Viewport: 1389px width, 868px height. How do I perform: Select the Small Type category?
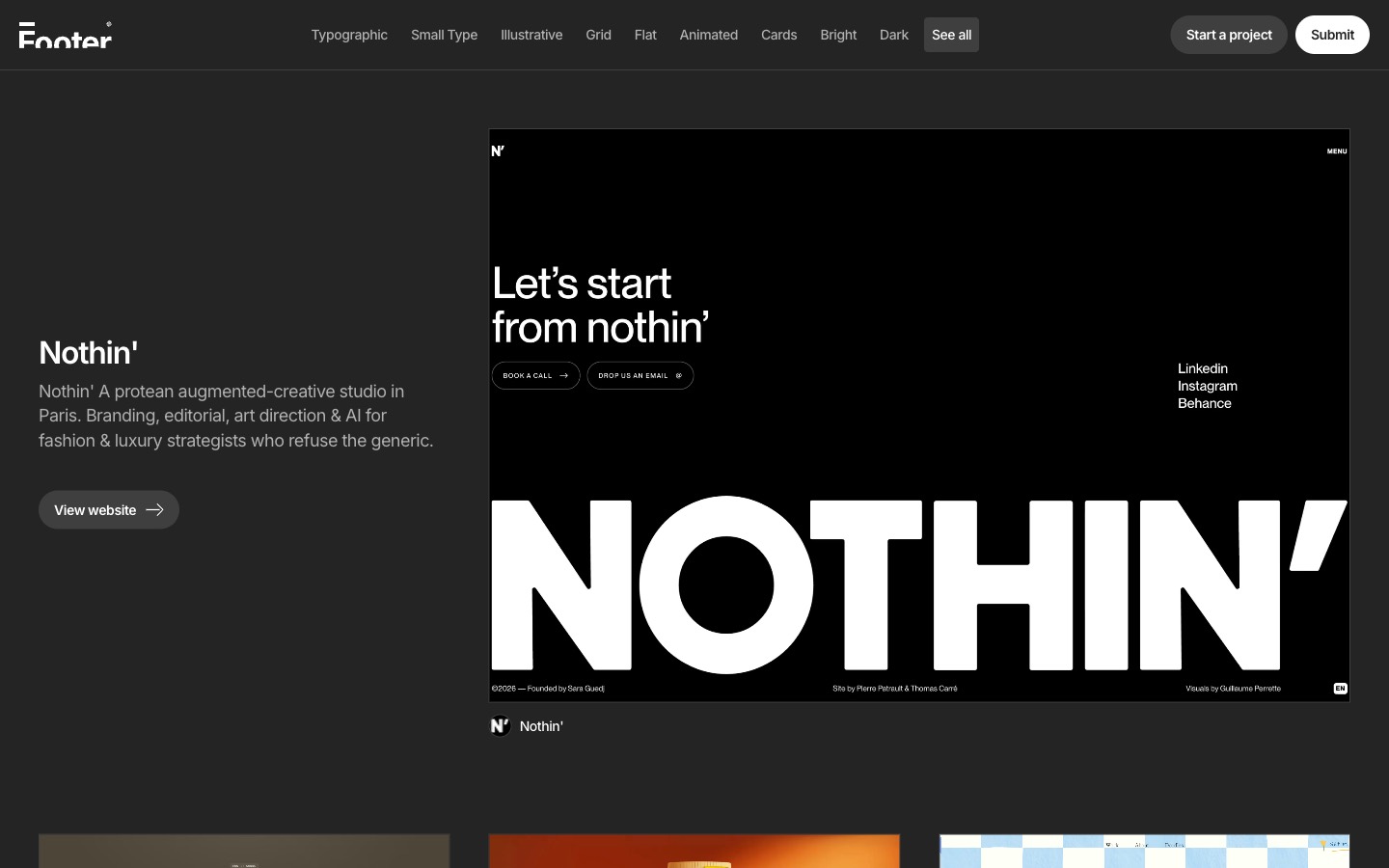point(444,35)
